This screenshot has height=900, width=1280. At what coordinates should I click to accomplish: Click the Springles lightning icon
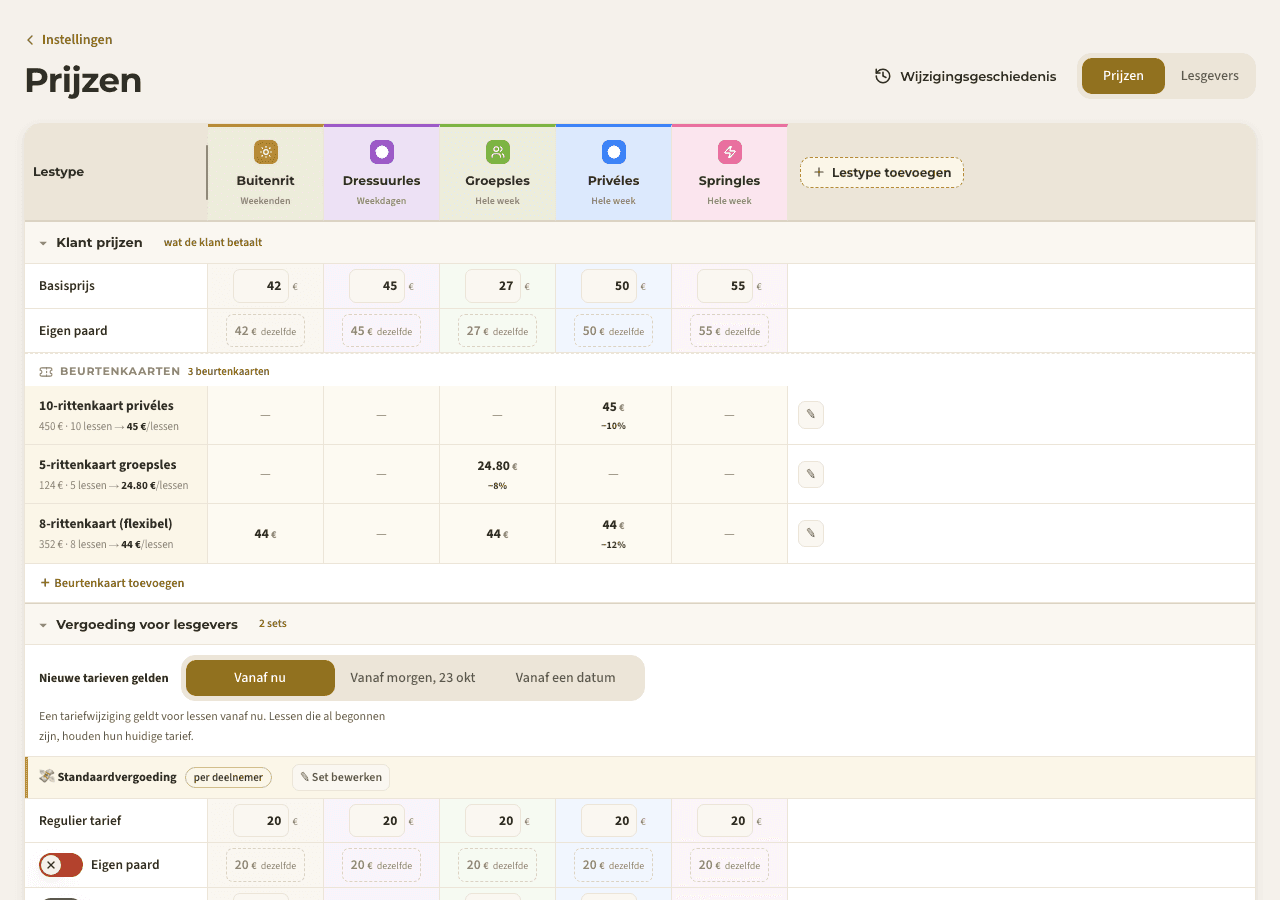[729, 152]
